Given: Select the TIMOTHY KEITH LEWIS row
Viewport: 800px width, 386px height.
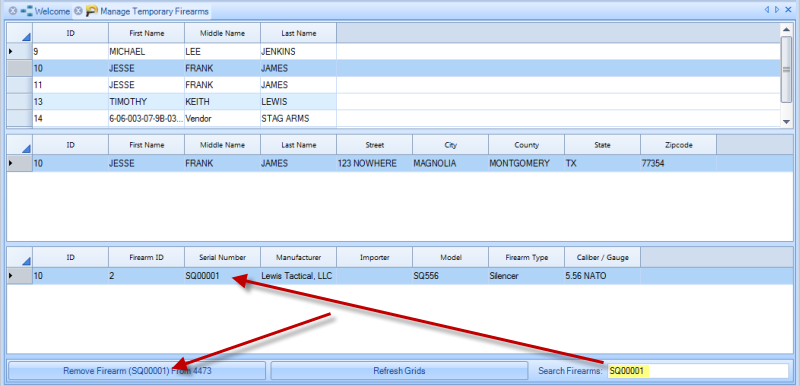Looking at the screenshot, I should pos(393,101).
